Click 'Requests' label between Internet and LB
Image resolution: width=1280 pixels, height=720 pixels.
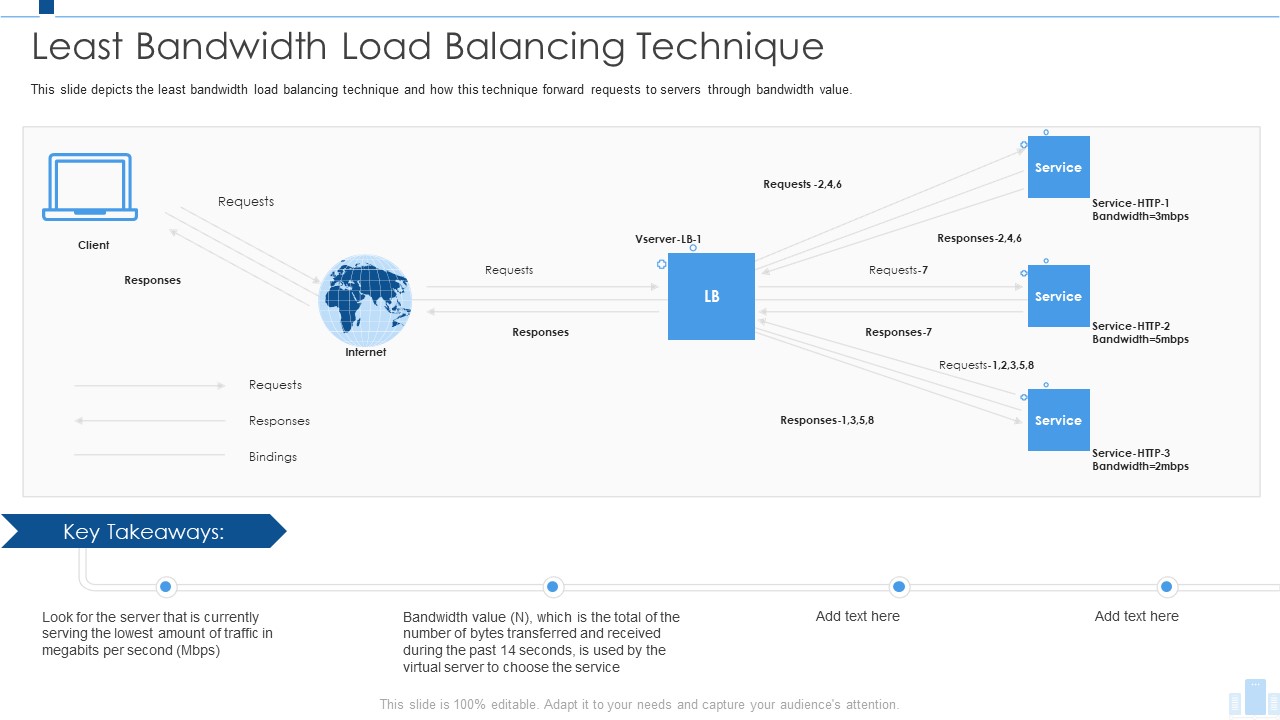[509, 270]
